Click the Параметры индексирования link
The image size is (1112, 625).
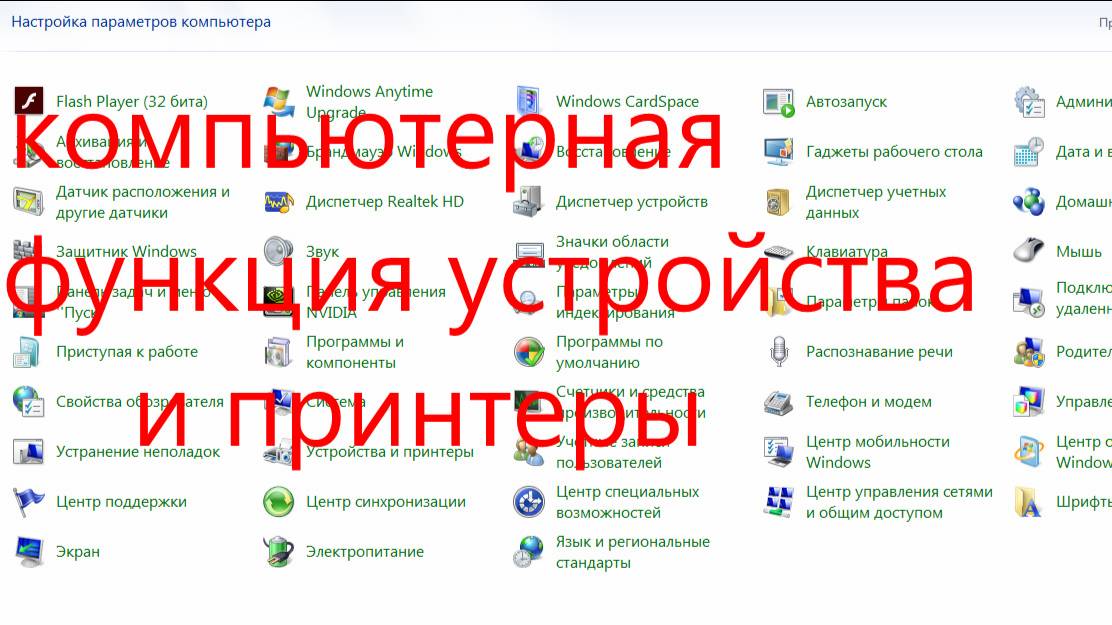(615, 302)
